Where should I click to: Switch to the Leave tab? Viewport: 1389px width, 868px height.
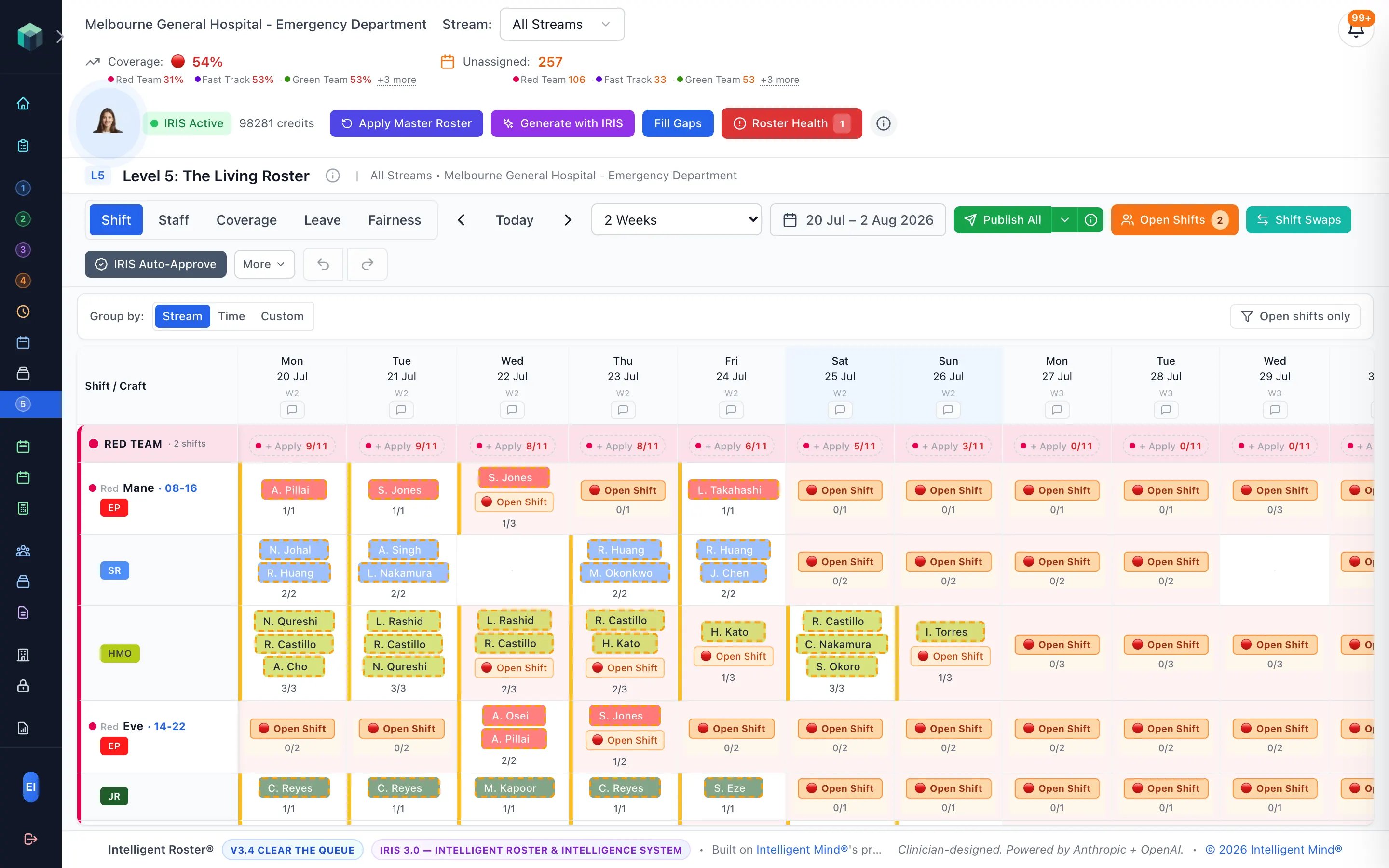[x=323, y=220]
